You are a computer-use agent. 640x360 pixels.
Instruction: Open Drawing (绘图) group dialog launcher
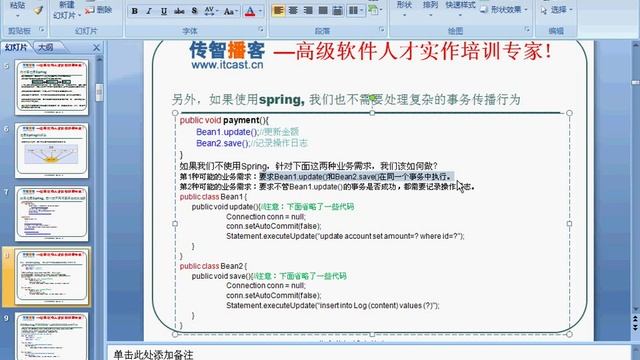(527, 29)
